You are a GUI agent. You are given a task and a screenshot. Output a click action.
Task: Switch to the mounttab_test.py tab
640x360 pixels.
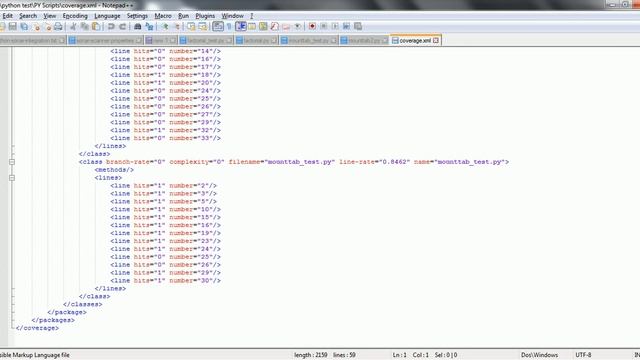309,40
